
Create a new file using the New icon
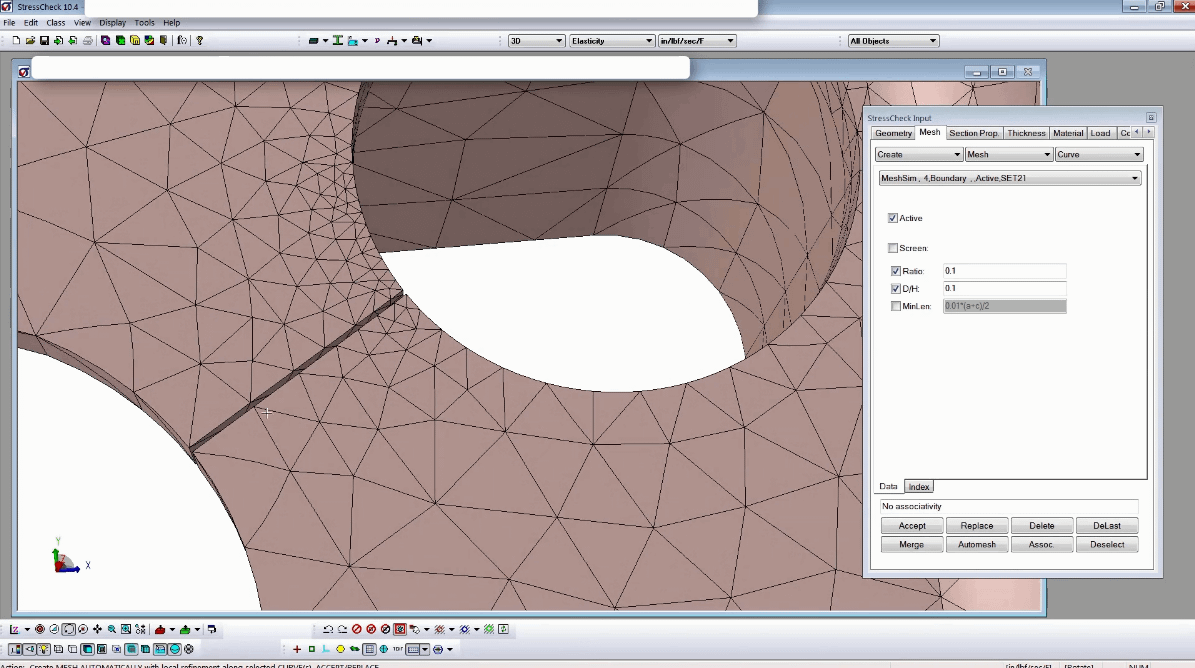17,41
